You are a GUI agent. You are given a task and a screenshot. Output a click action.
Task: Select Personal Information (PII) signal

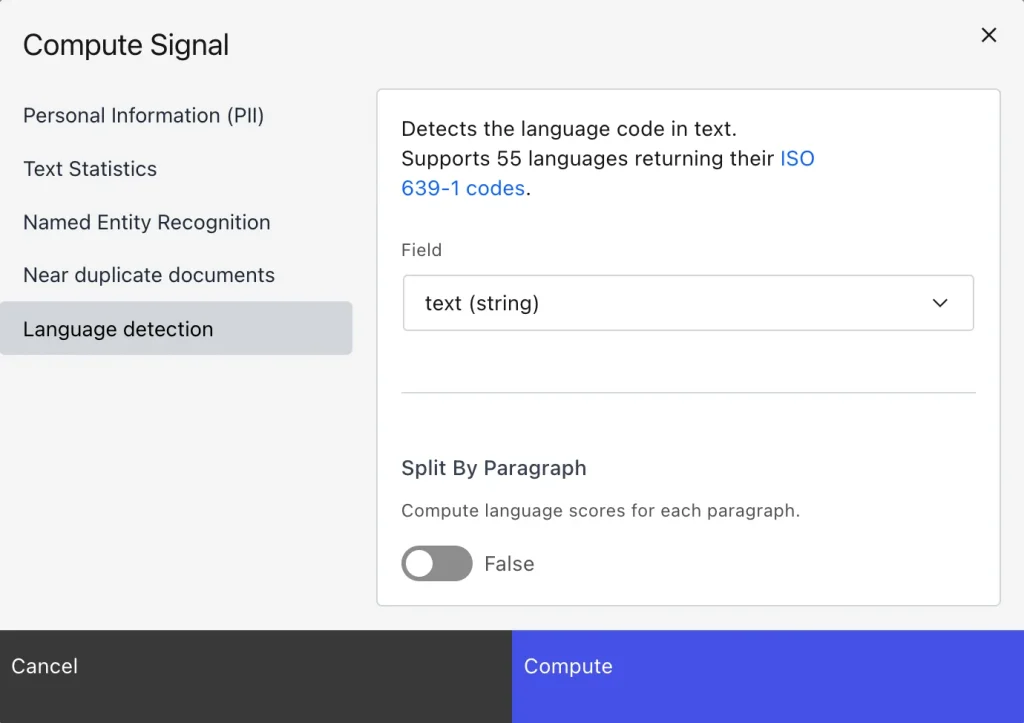point(143,116)
